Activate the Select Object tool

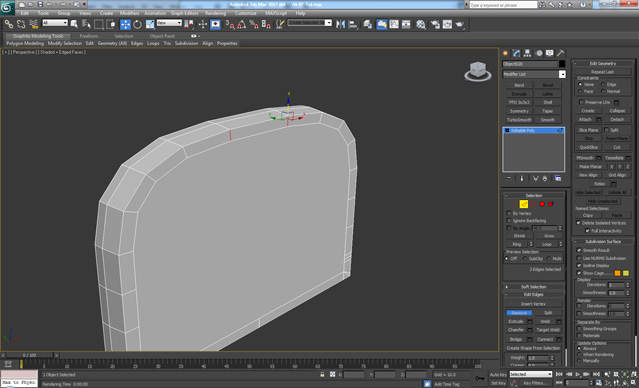[x=74, y=24]
